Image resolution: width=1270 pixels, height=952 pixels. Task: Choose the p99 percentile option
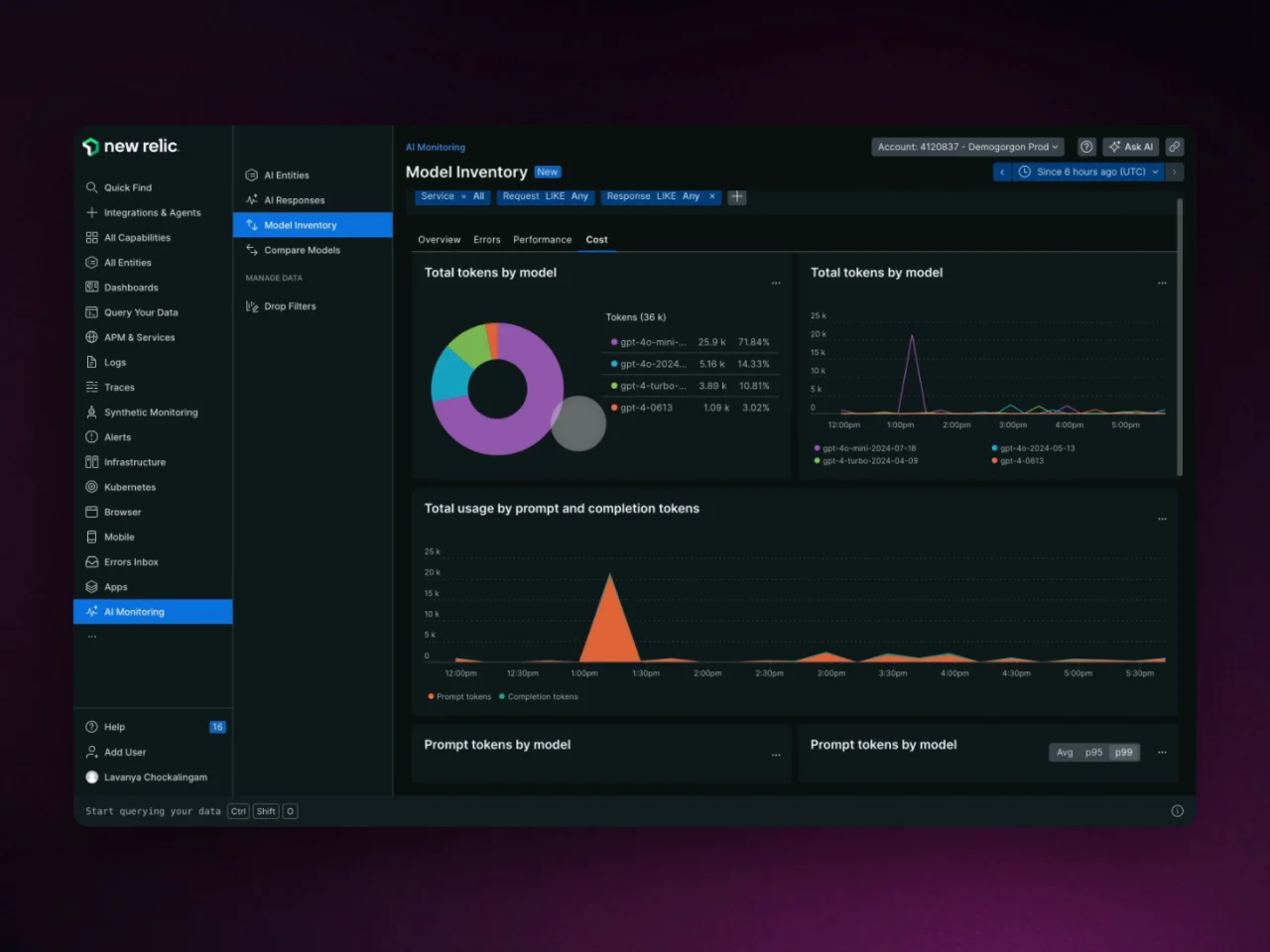(1123, 753)
